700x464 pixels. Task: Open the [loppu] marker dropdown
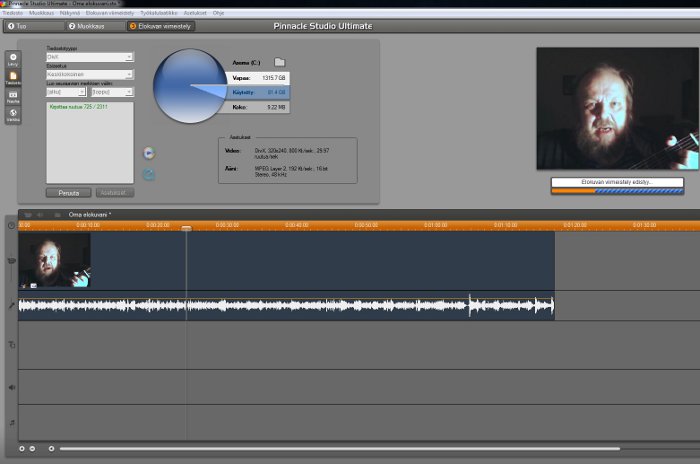click(112, 92)
